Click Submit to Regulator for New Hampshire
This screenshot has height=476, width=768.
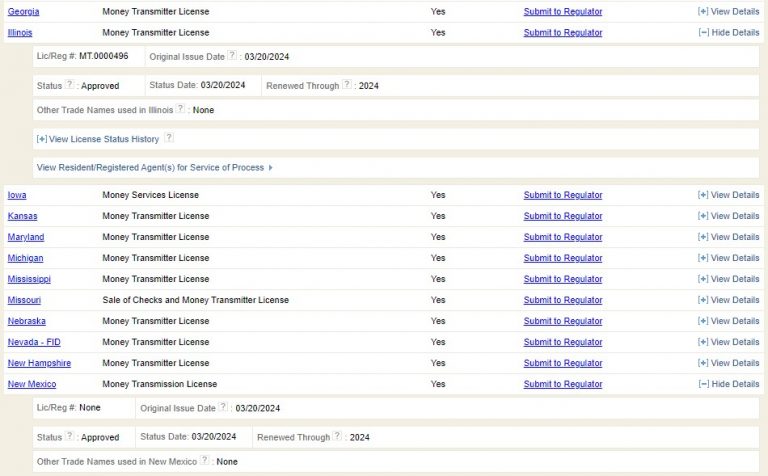[563, 363]
